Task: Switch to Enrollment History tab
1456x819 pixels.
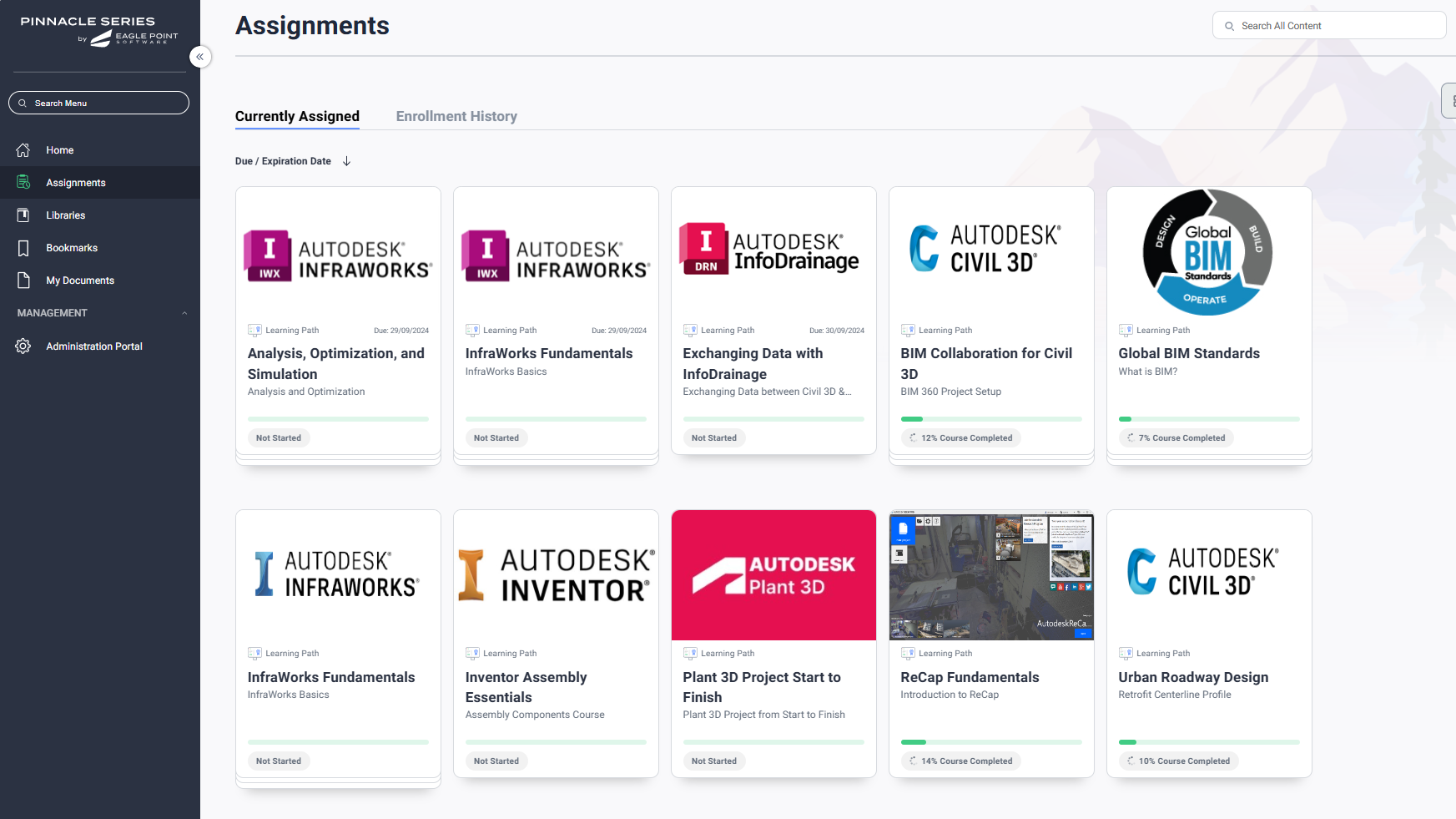Action: tap(456, 116)
